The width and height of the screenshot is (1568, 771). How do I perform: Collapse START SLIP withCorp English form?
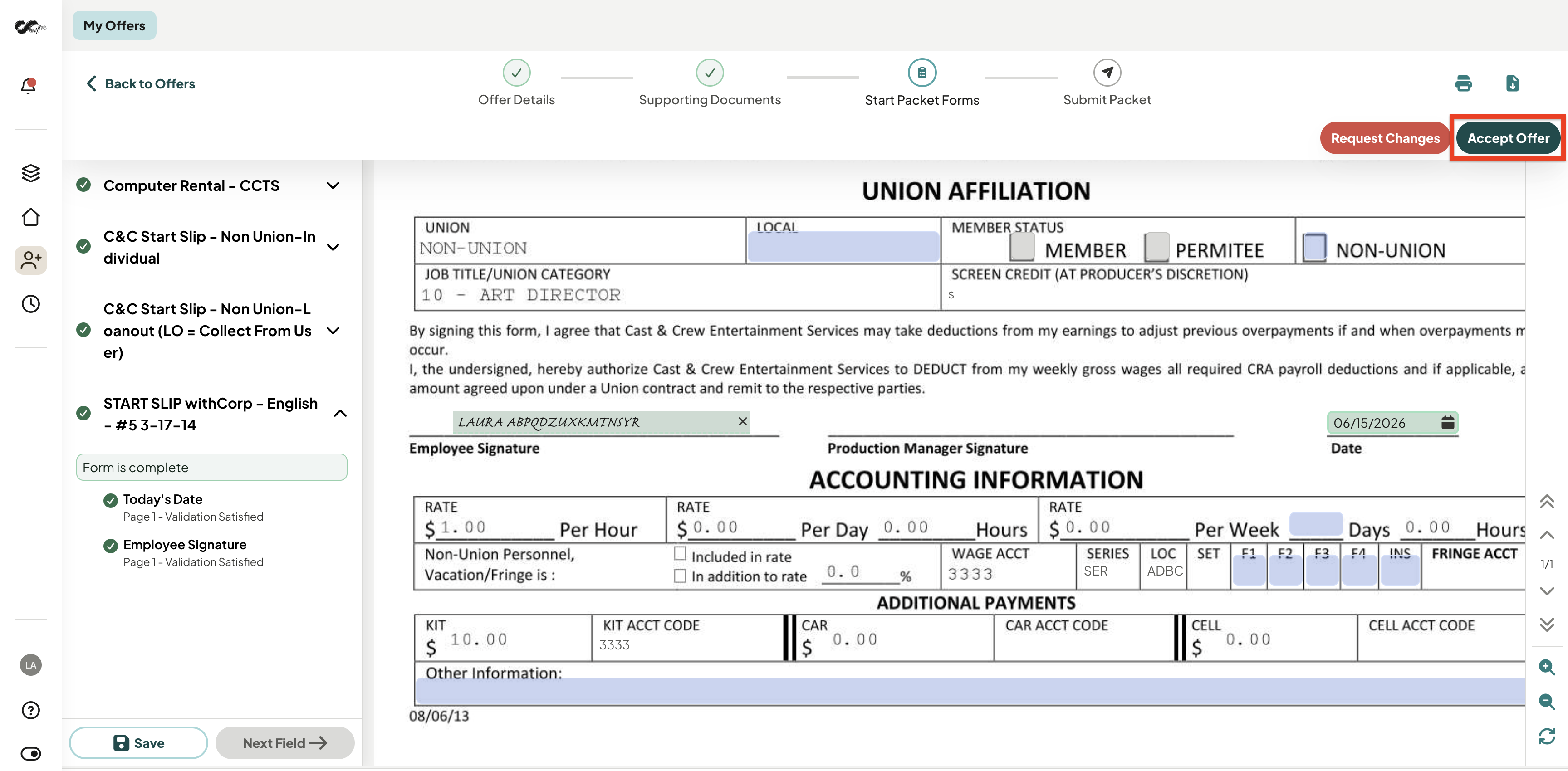pos(340,414)
